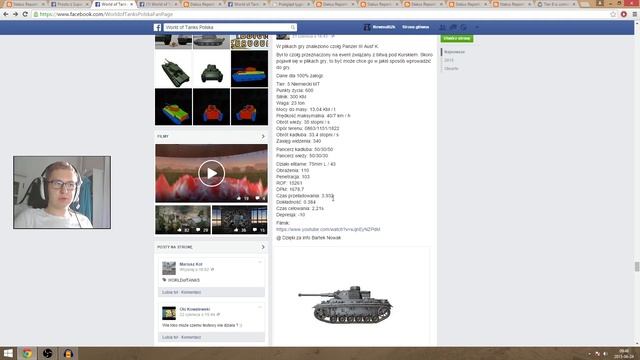Click the Facebook logo icon in the header

coord(157,27)
